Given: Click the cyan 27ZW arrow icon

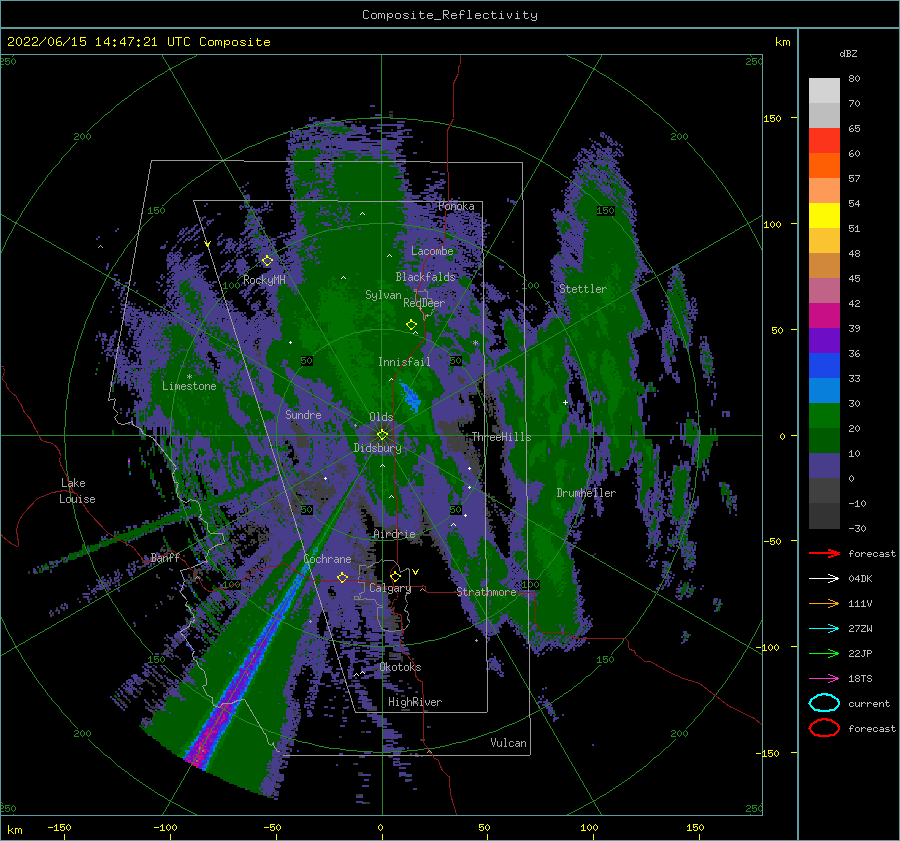Looking at the screenshot, I should [x=824, y=629].
